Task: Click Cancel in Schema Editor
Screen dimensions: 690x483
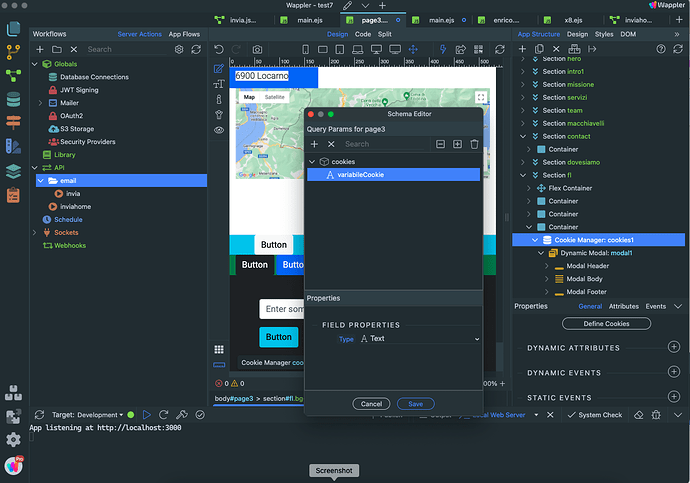Action: coord(371,404)
